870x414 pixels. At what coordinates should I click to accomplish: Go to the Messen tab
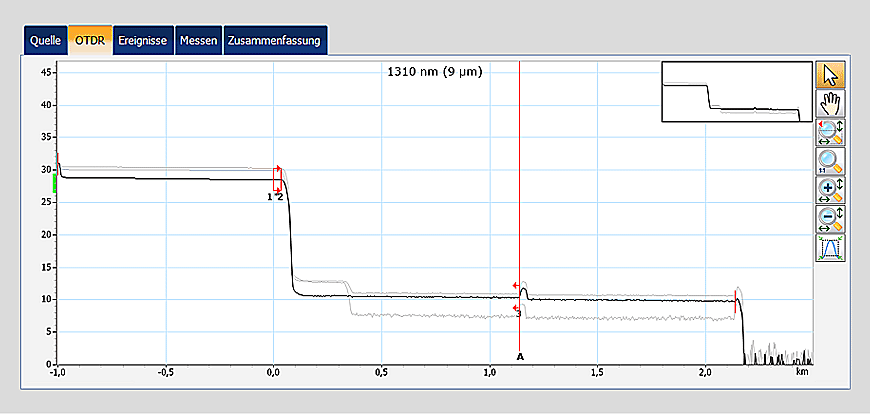point(198,41)
